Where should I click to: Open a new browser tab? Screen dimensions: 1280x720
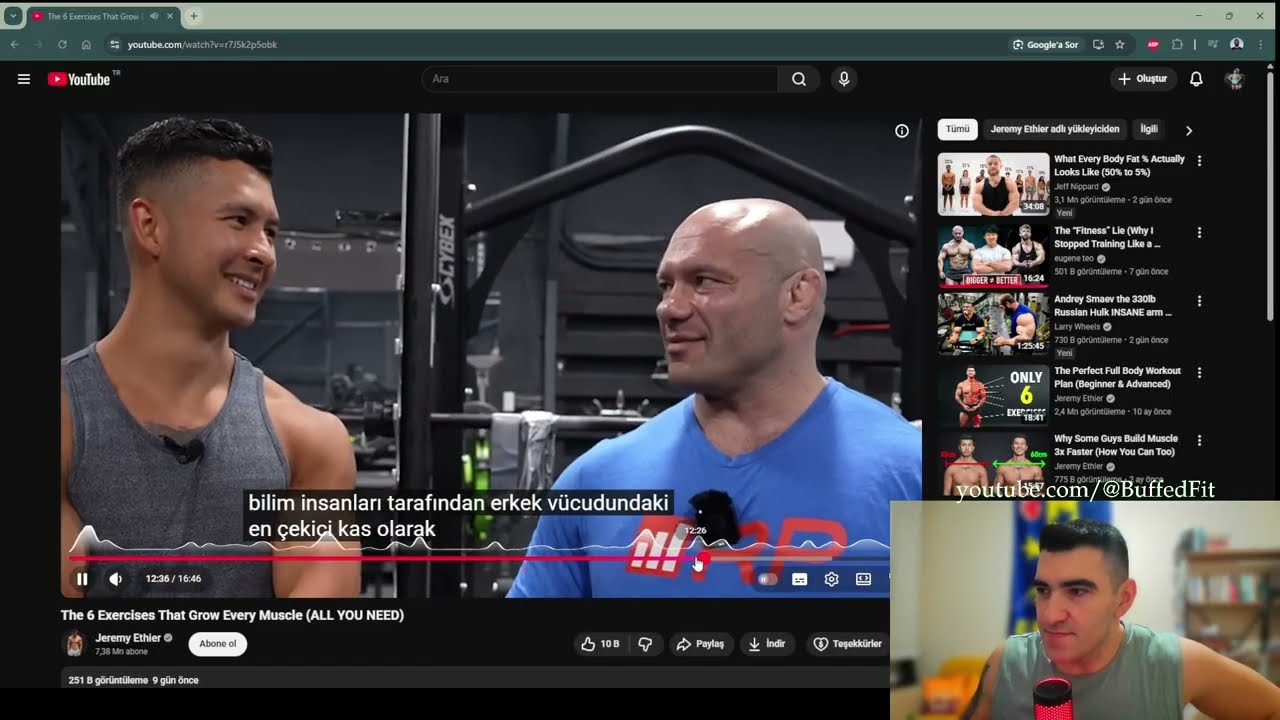point(194,16)
